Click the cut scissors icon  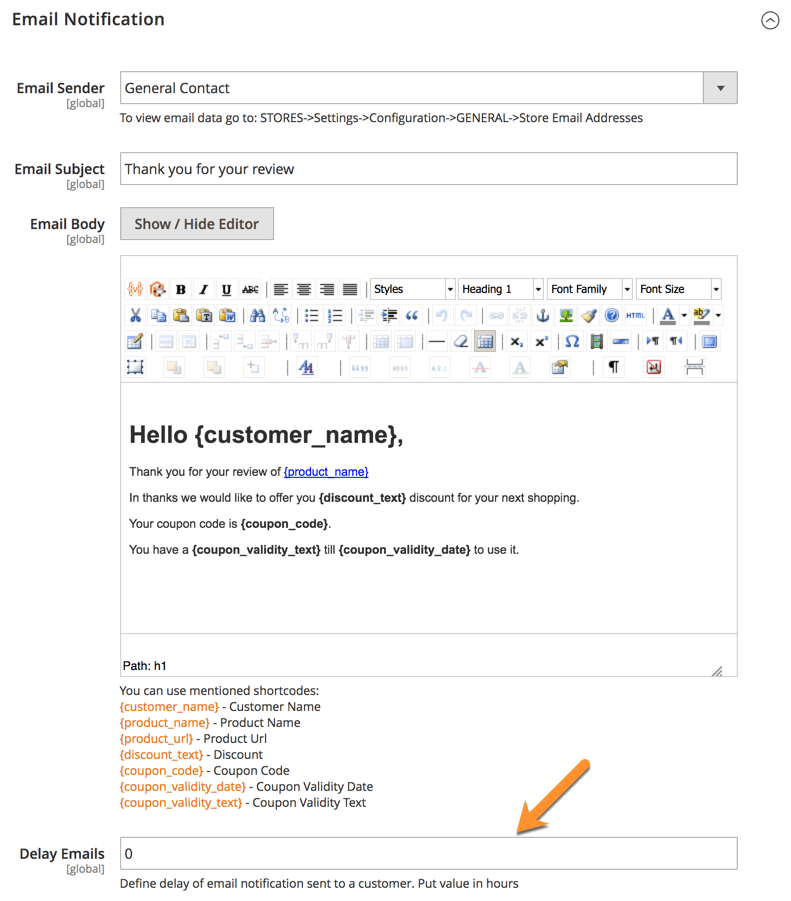pos(135,316)
